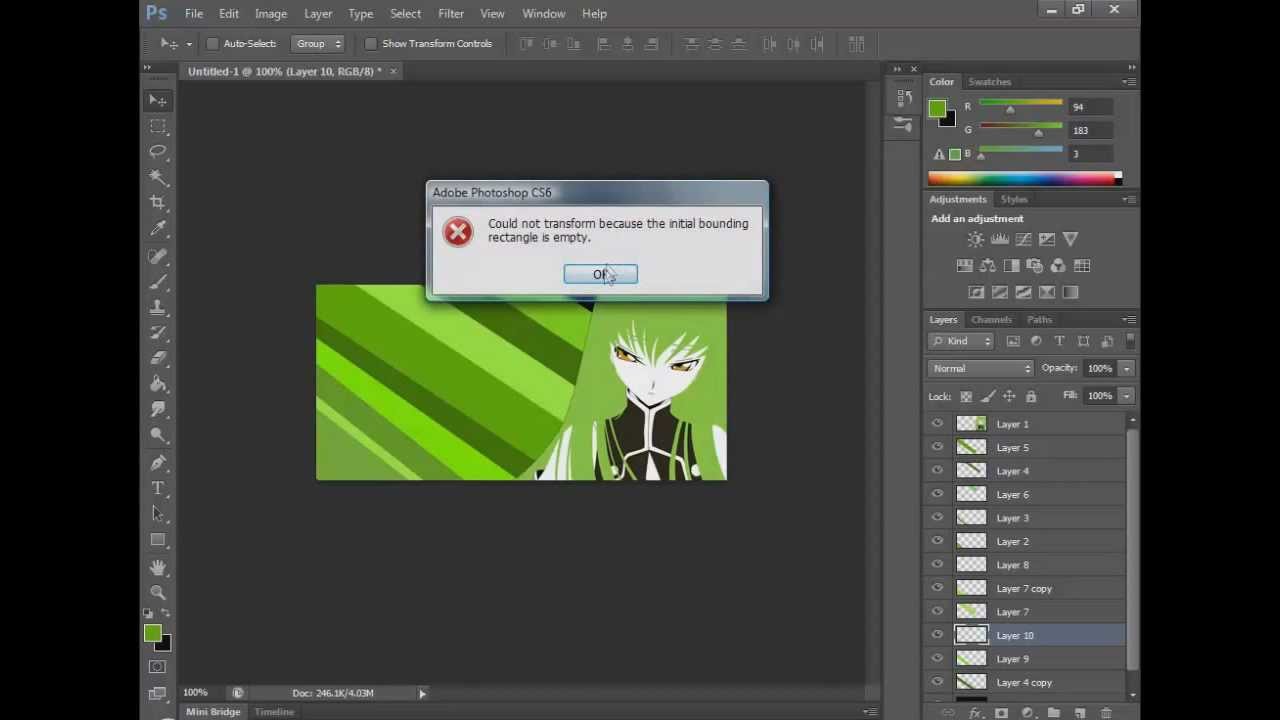Open the File menu
Image resolution: width=1280 pixels, height=720 pixels.
[x=194, y=14]
